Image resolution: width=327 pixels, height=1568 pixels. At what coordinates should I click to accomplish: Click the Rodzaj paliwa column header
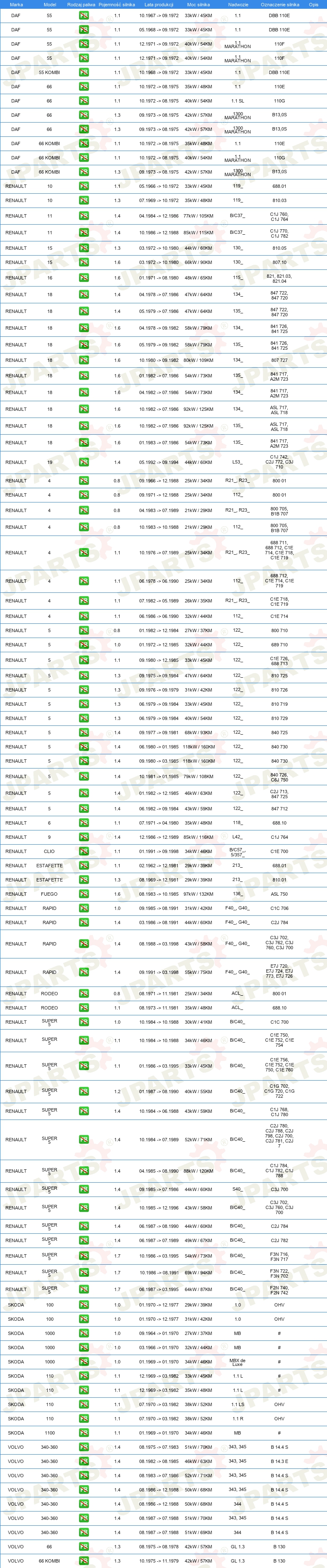81,4
